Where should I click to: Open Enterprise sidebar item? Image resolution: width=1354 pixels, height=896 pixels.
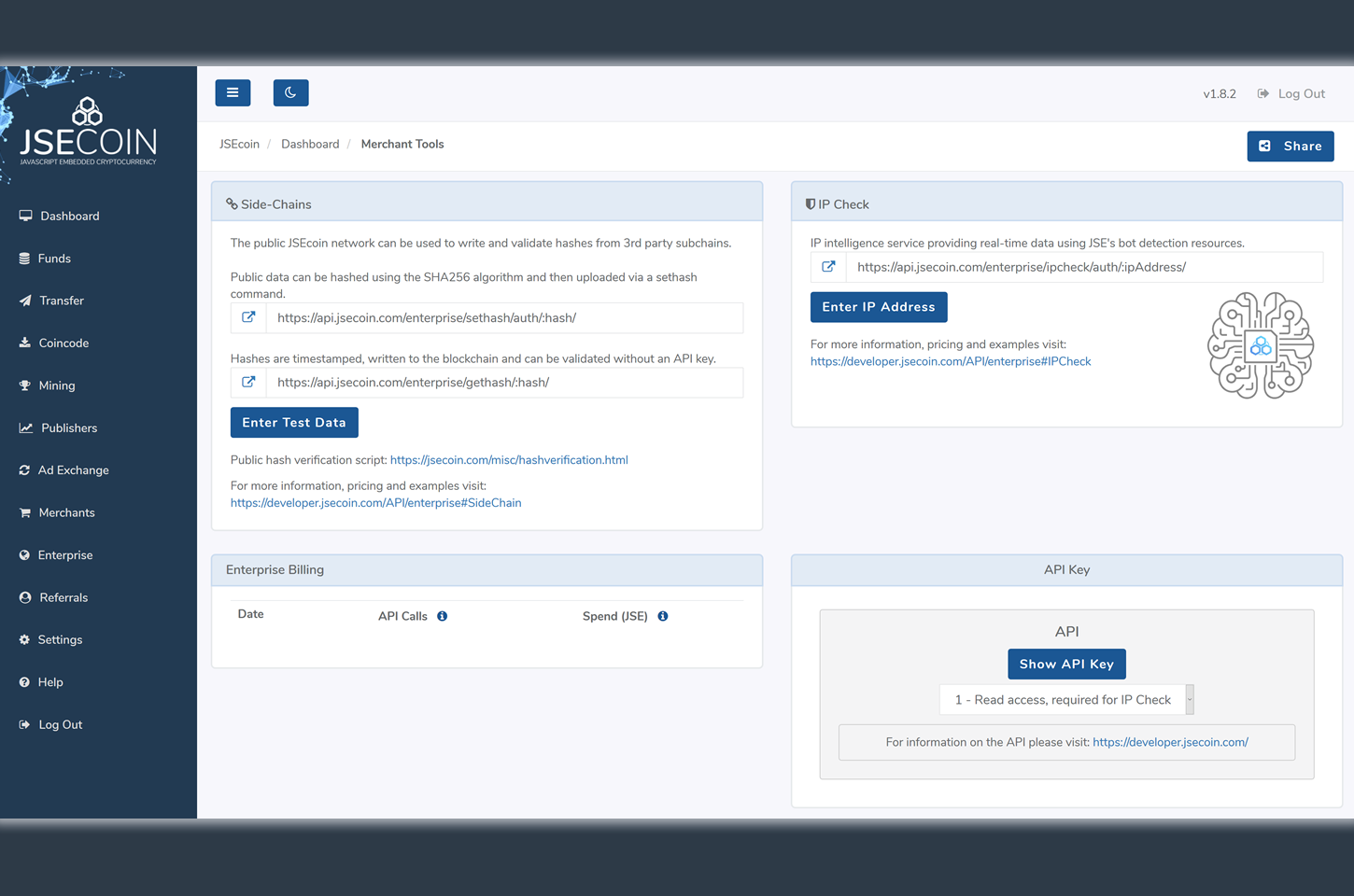coord(65,555)
